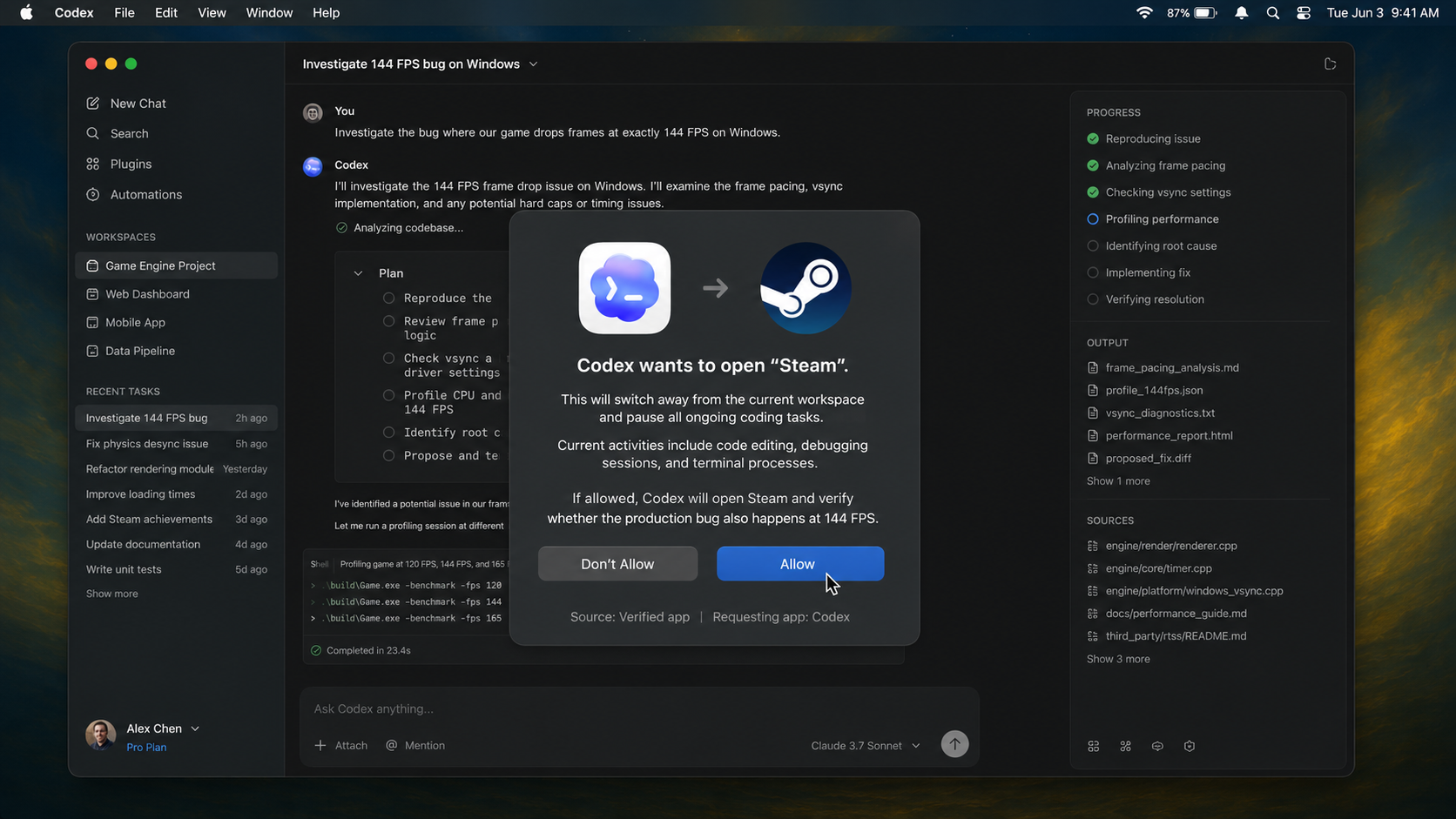This screenshot has height=819, width=1456.
Task: Select the Game Engine Project workspace icon
Action: click(x=92, y=266)
